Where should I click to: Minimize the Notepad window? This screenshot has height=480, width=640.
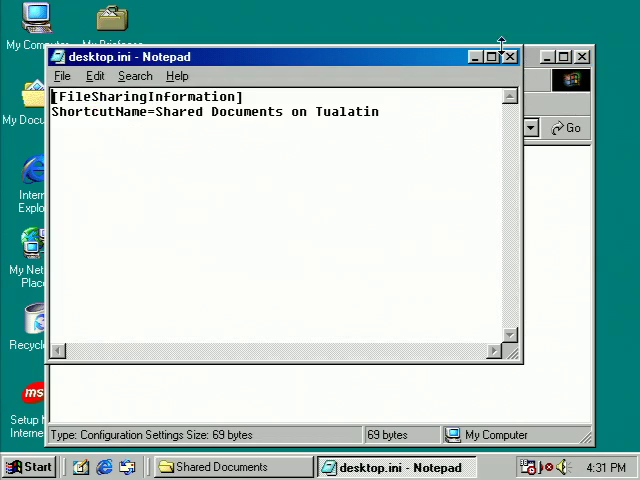pyautogui.click(x=475, y=57)
